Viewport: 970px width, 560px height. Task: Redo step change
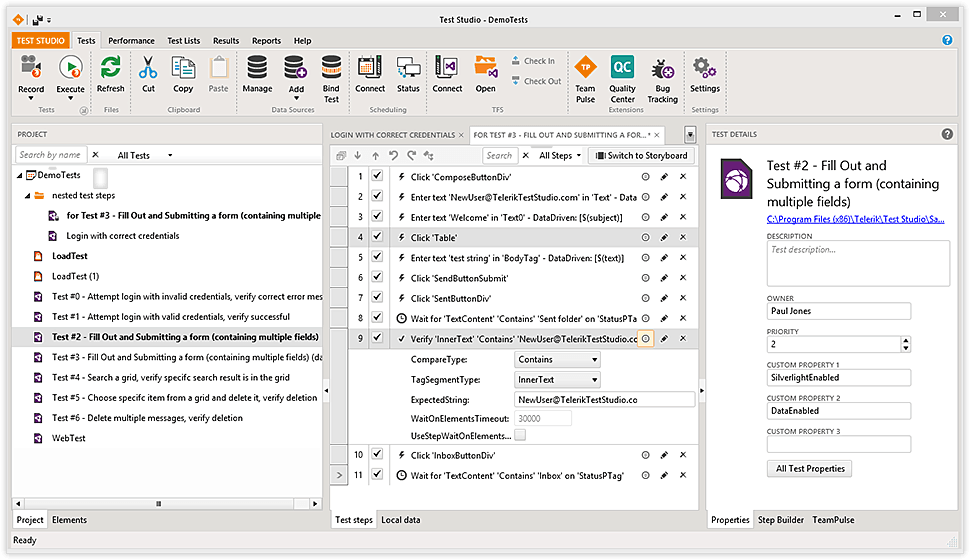(x=411, y=155)
